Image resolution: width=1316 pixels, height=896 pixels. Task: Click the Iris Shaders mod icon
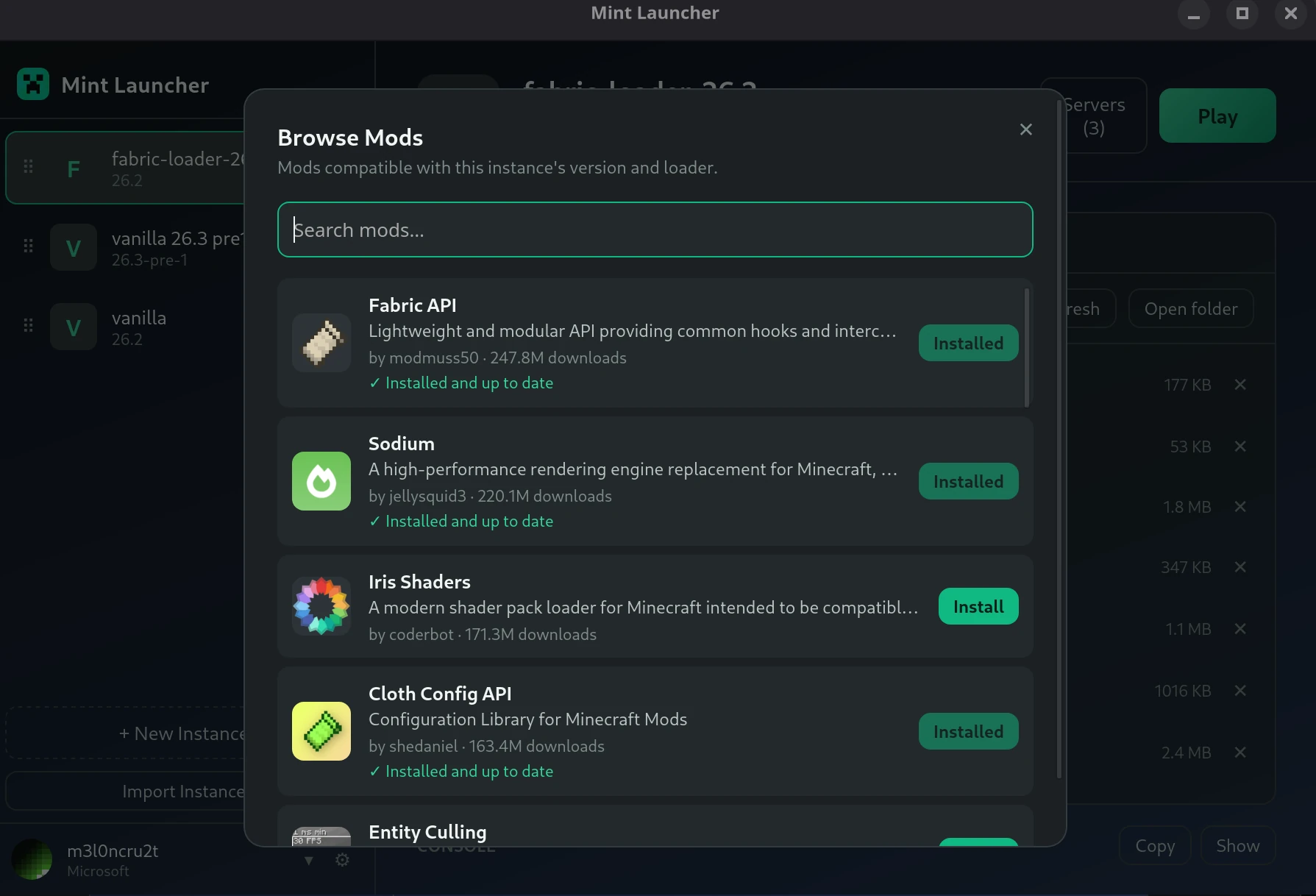[321, 606]
